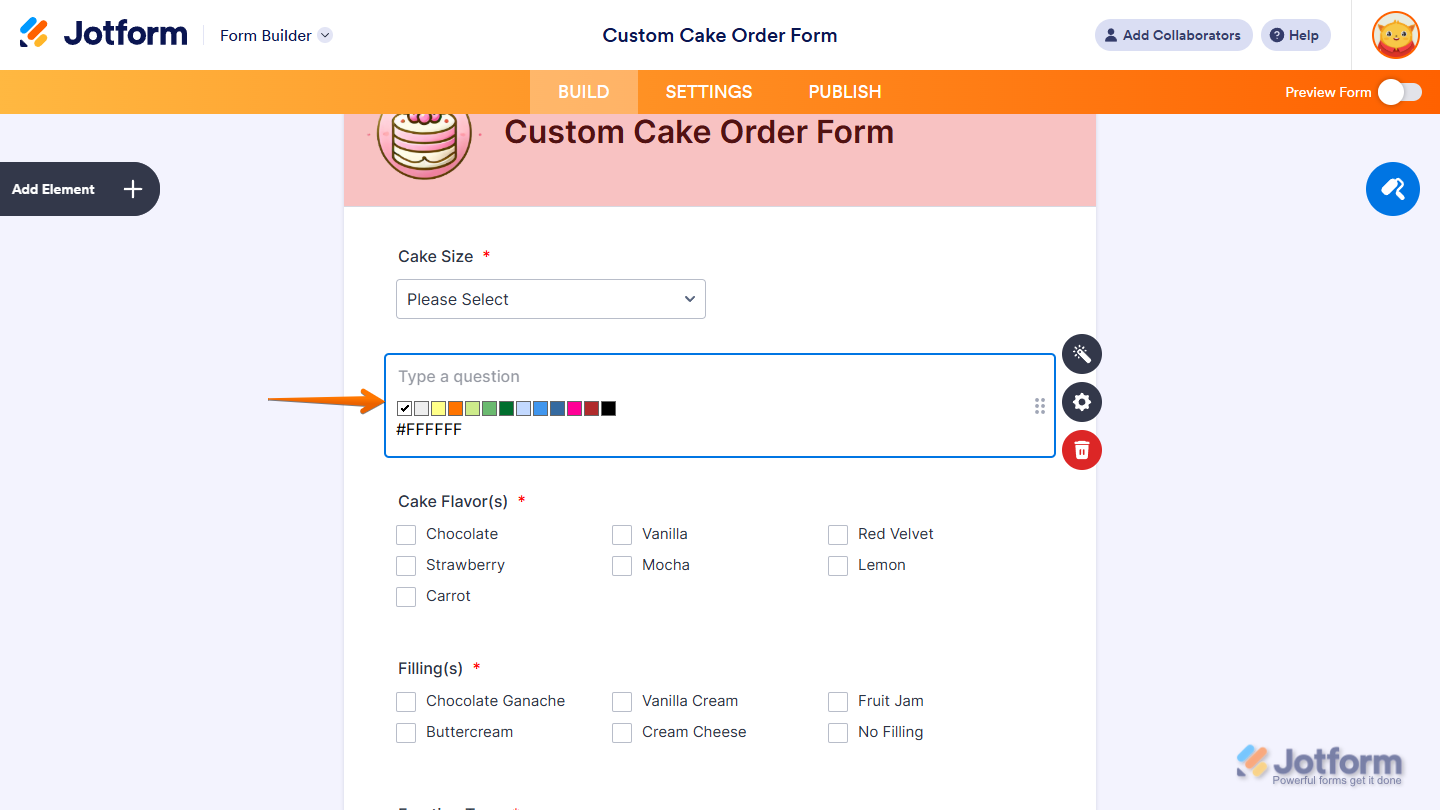The image size is (1440, 810).
Task: Select the pink swatch in the color palette
Action: 574,408
